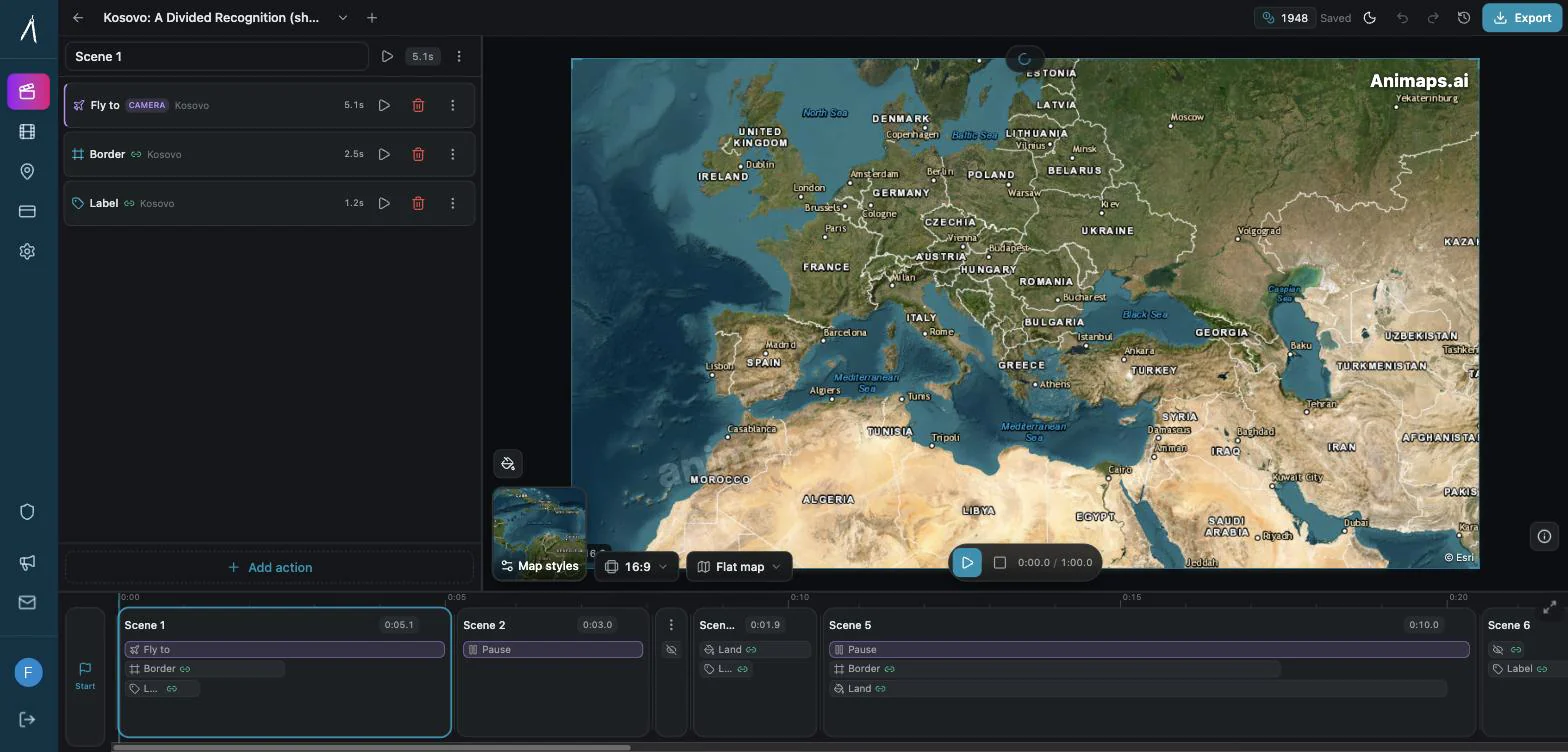Open the Flat map projection dropdown
1568x752 pixels.
[x=740, y=566]
